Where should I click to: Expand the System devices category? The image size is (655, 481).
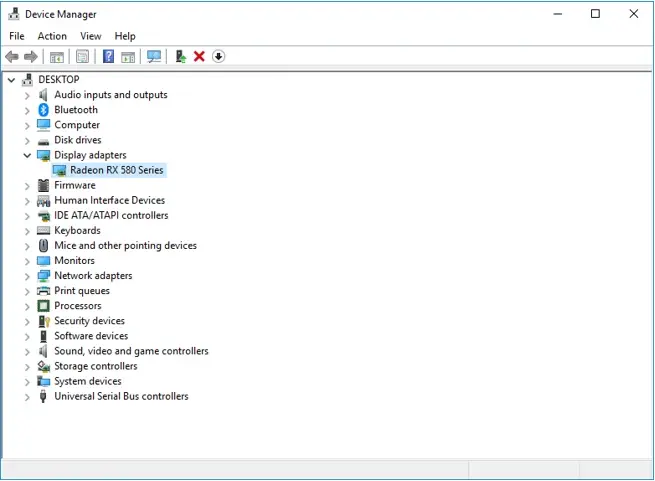27,382
